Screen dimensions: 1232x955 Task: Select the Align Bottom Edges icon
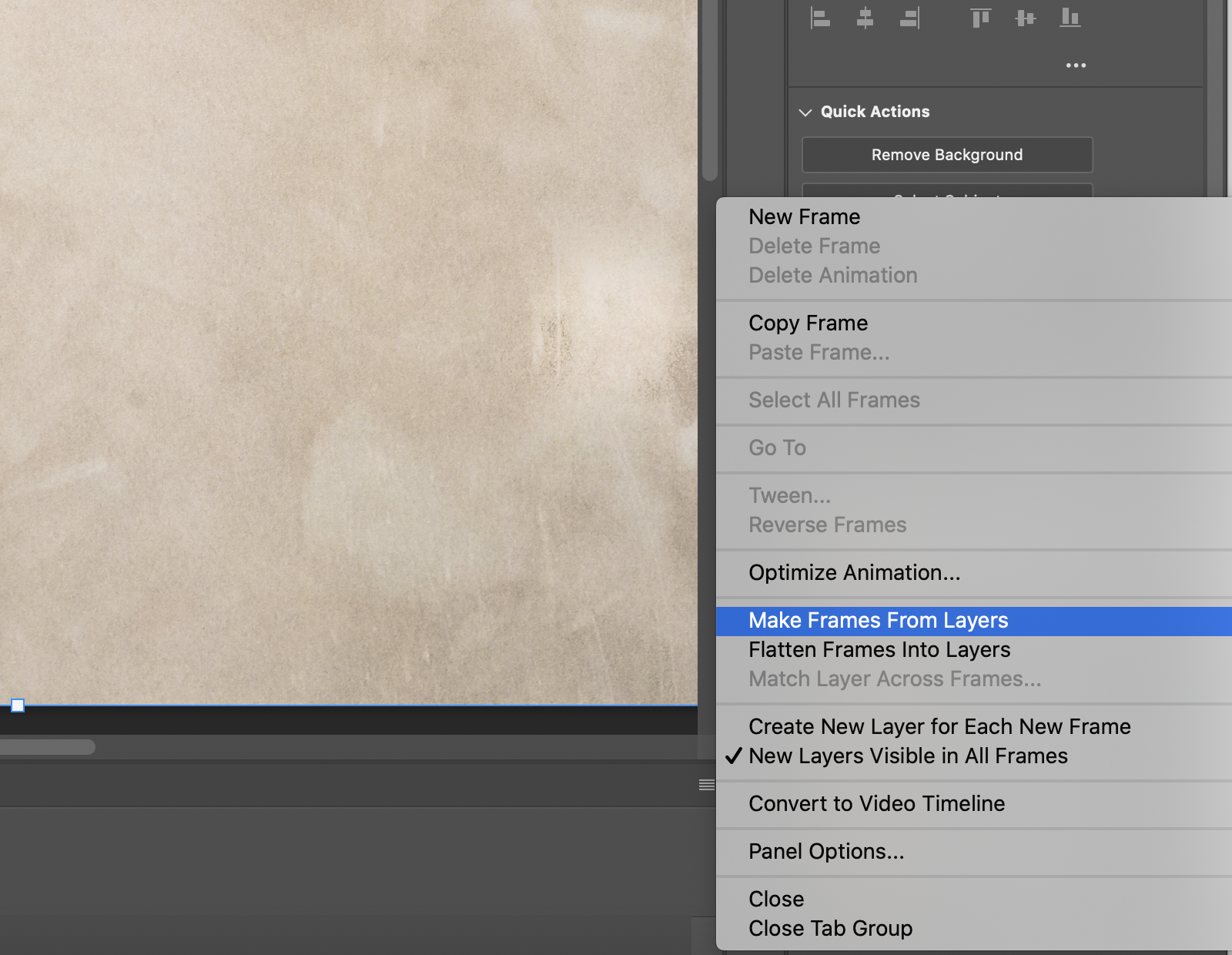1070,18
